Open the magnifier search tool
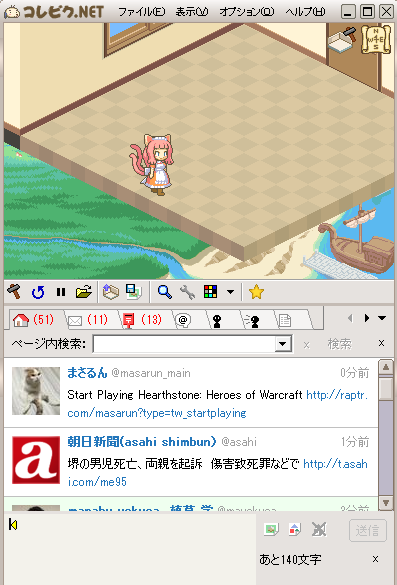The height and width of the screenshot is (585, 397). (165, 292)
